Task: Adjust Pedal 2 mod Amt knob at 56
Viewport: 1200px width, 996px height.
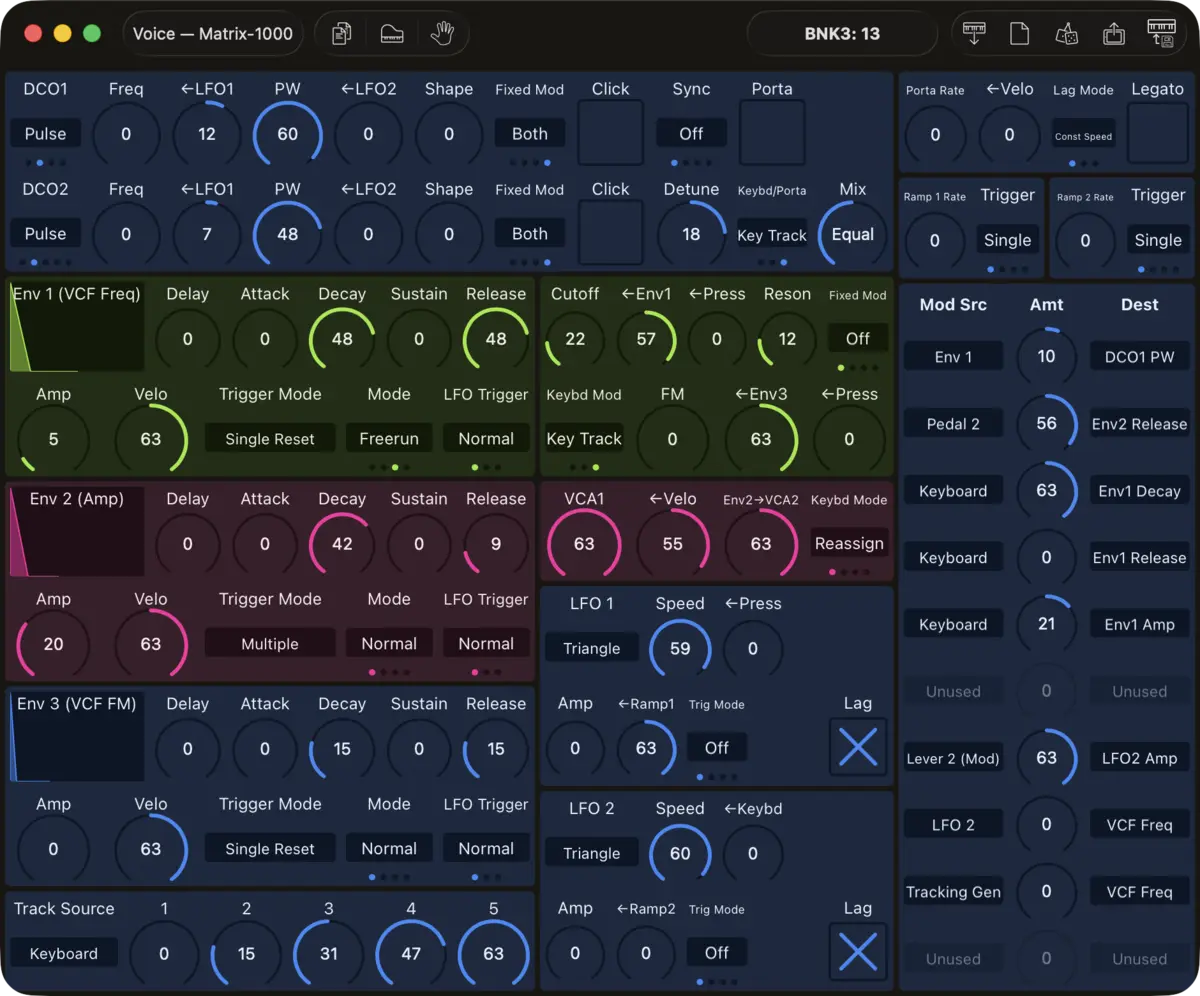Action: pyautogui.click(x=1046, y=424)
